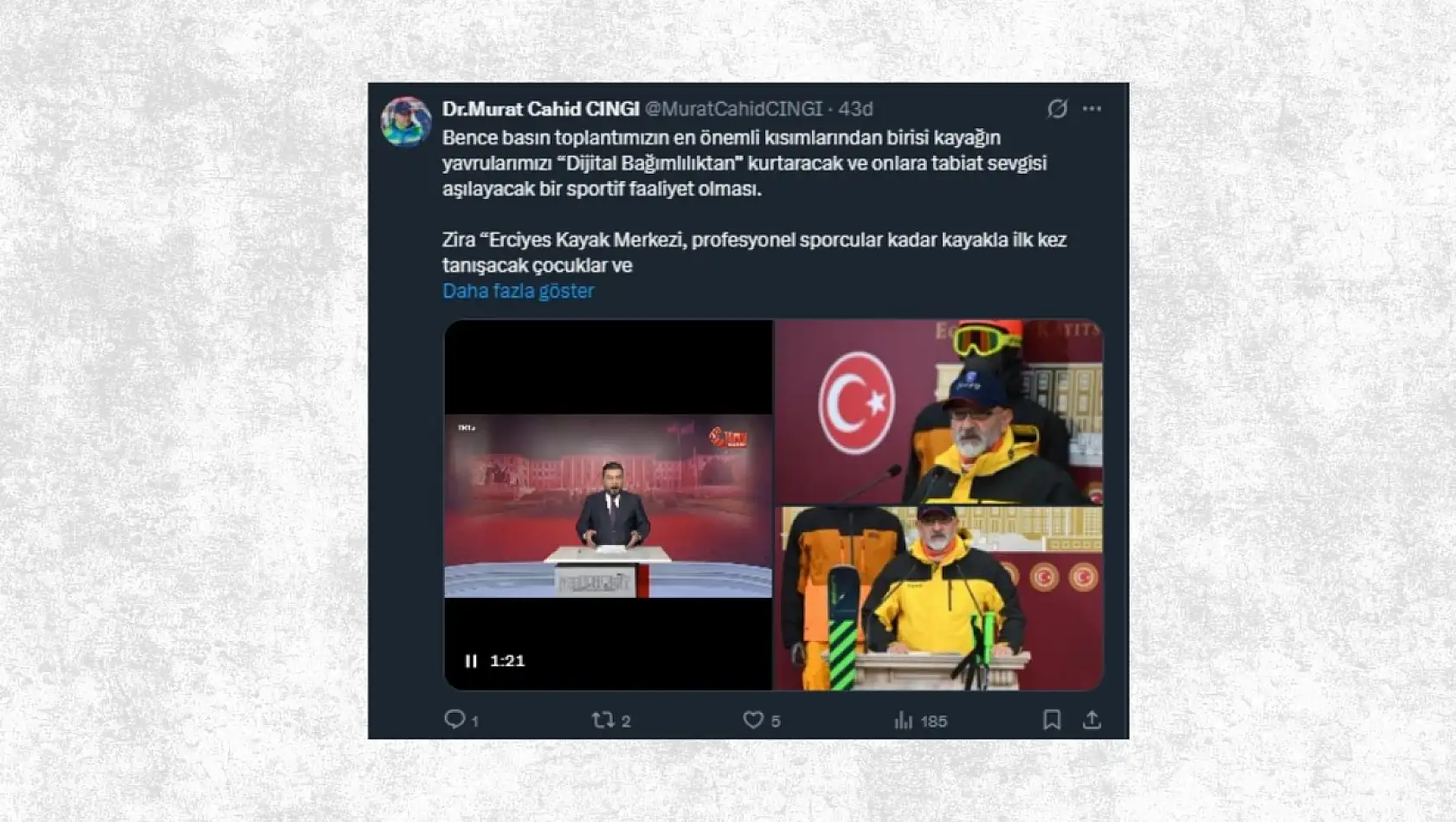1456x822 pixels.
Task: Open the three-dot more options menu
Action: (1092, 108)
